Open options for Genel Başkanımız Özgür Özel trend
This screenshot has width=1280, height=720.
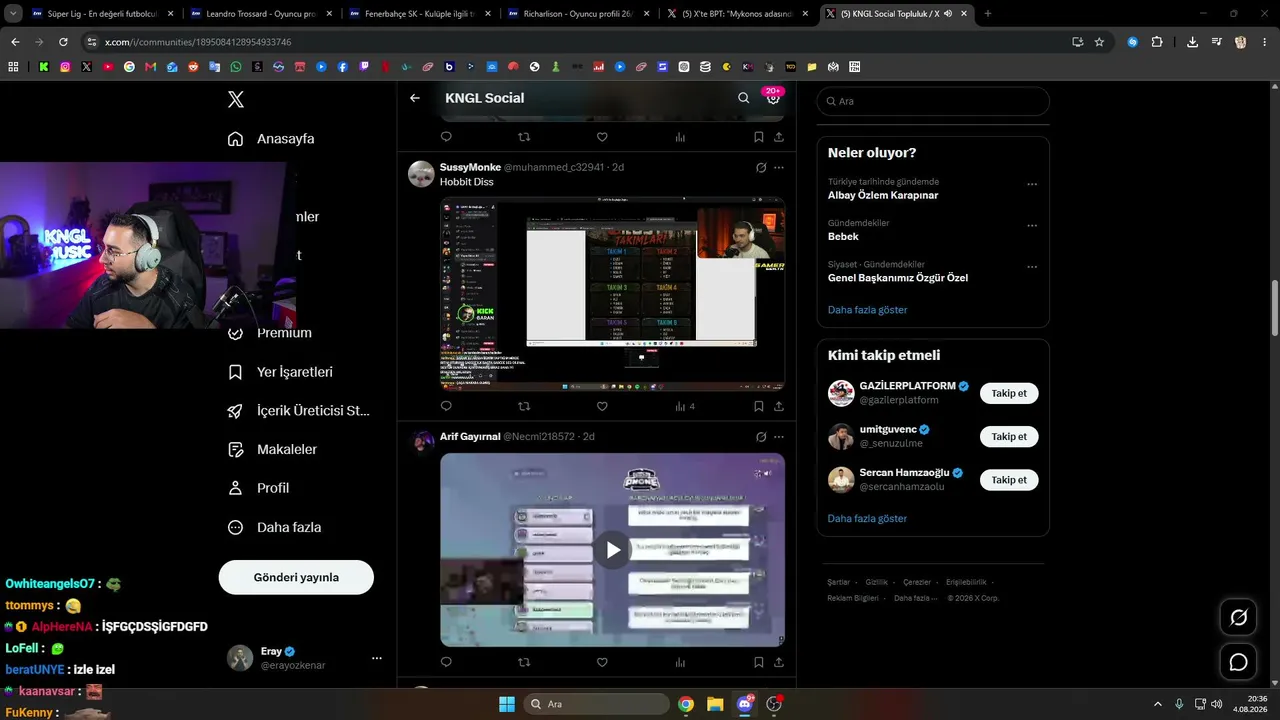pyautogui.click(x=1032, y=267)
